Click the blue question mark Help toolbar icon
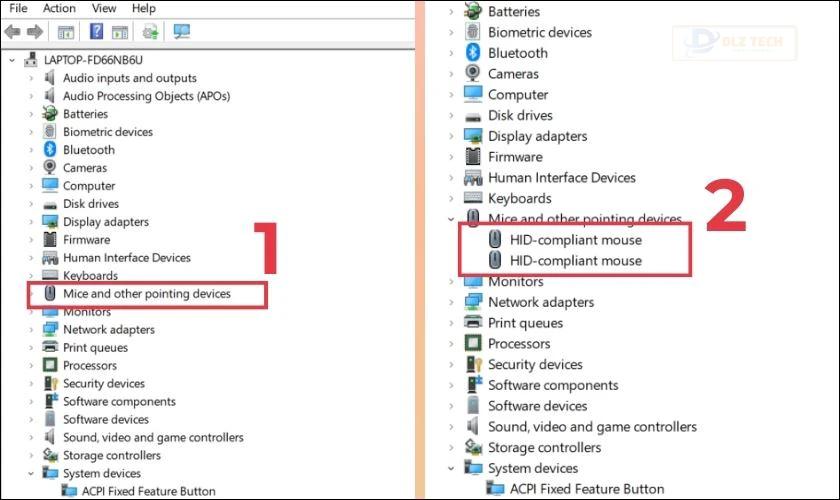Screen dimensions: 840x500 pos(96,32)
